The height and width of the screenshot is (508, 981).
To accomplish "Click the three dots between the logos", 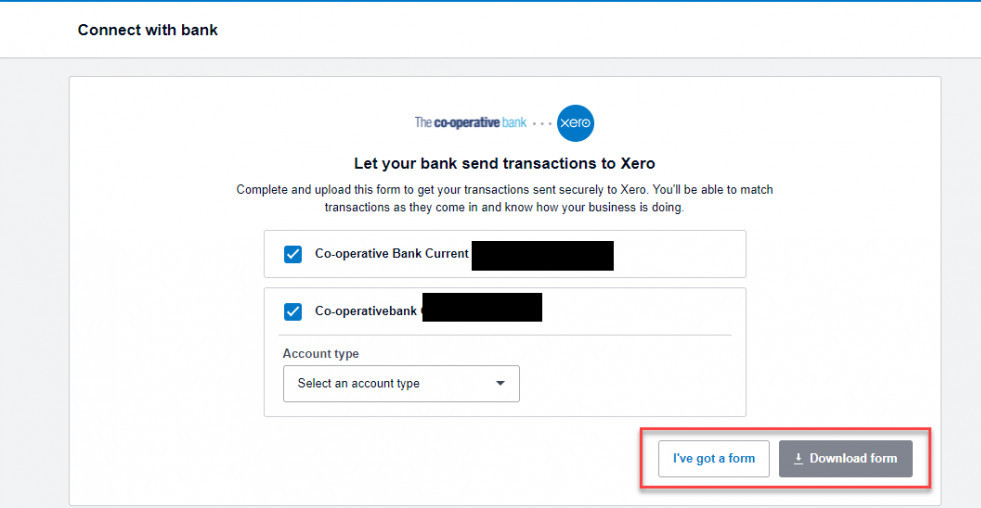I will point(541,124).
